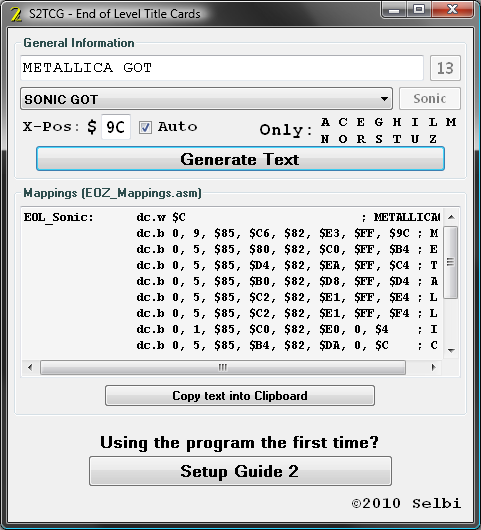Click the METALLICA GOT text input field
This screenshot has height=530, width=481.
pos(222,68)
